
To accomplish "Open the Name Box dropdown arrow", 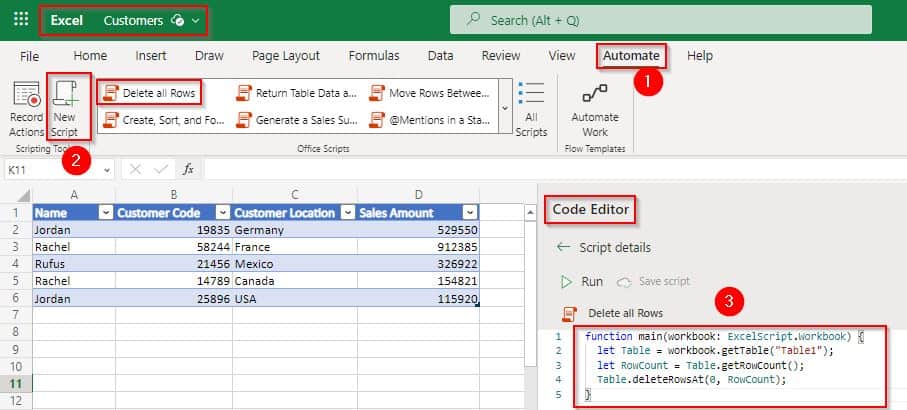I will [107, 169].
